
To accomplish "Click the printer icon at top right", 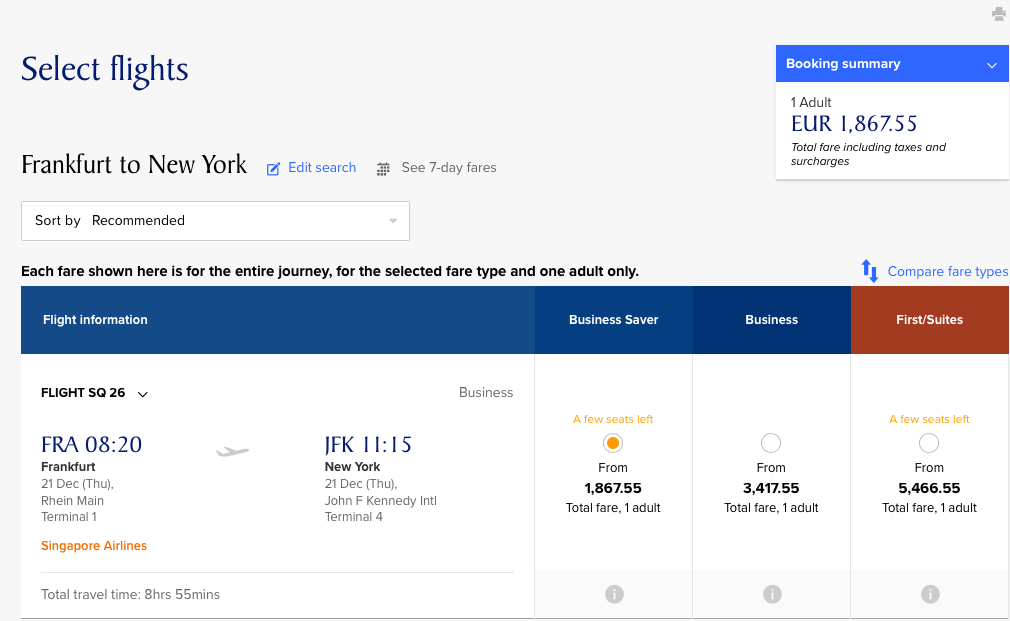I will 998,14.
